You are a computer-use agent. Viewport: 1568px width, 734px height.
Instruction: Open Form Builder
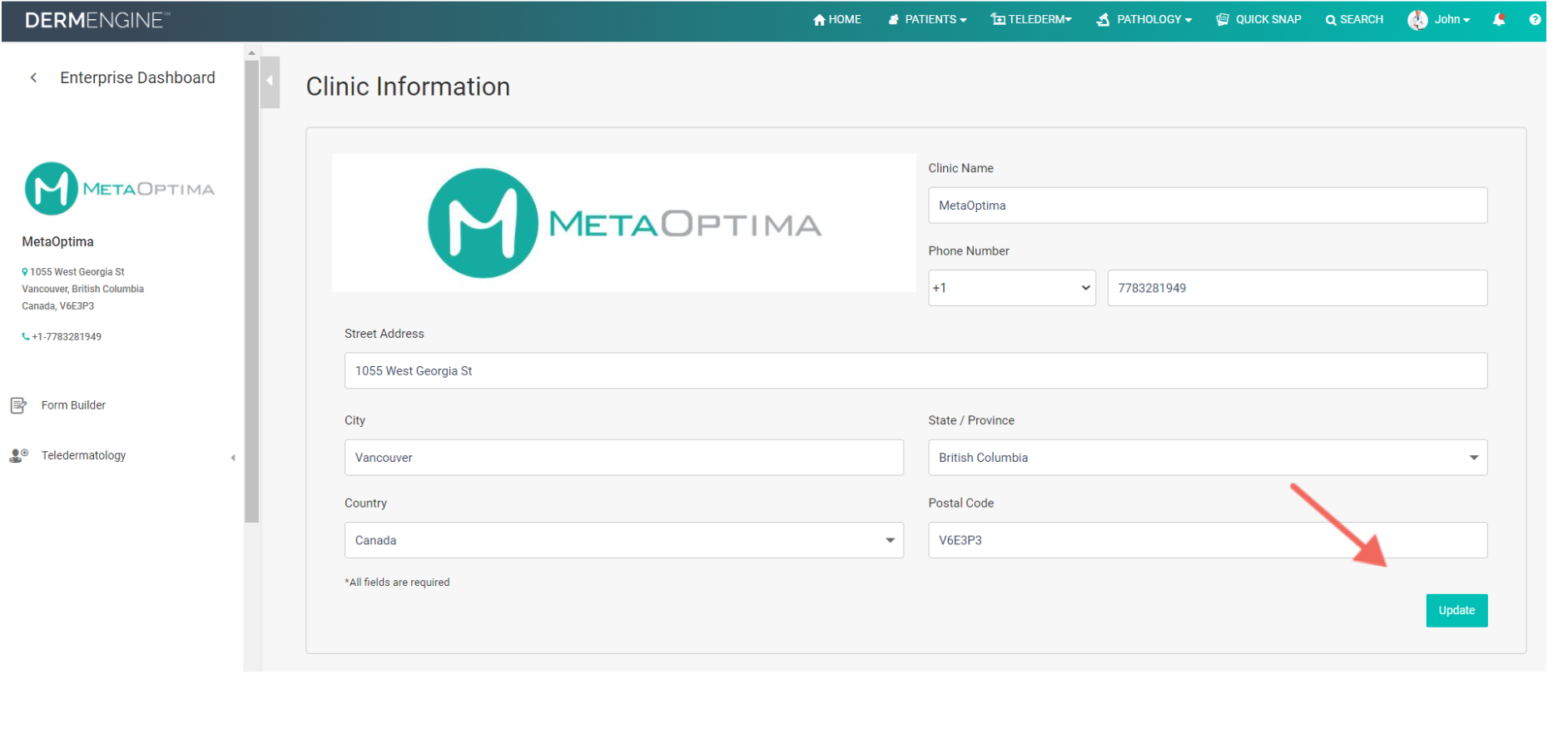[73, 405]
